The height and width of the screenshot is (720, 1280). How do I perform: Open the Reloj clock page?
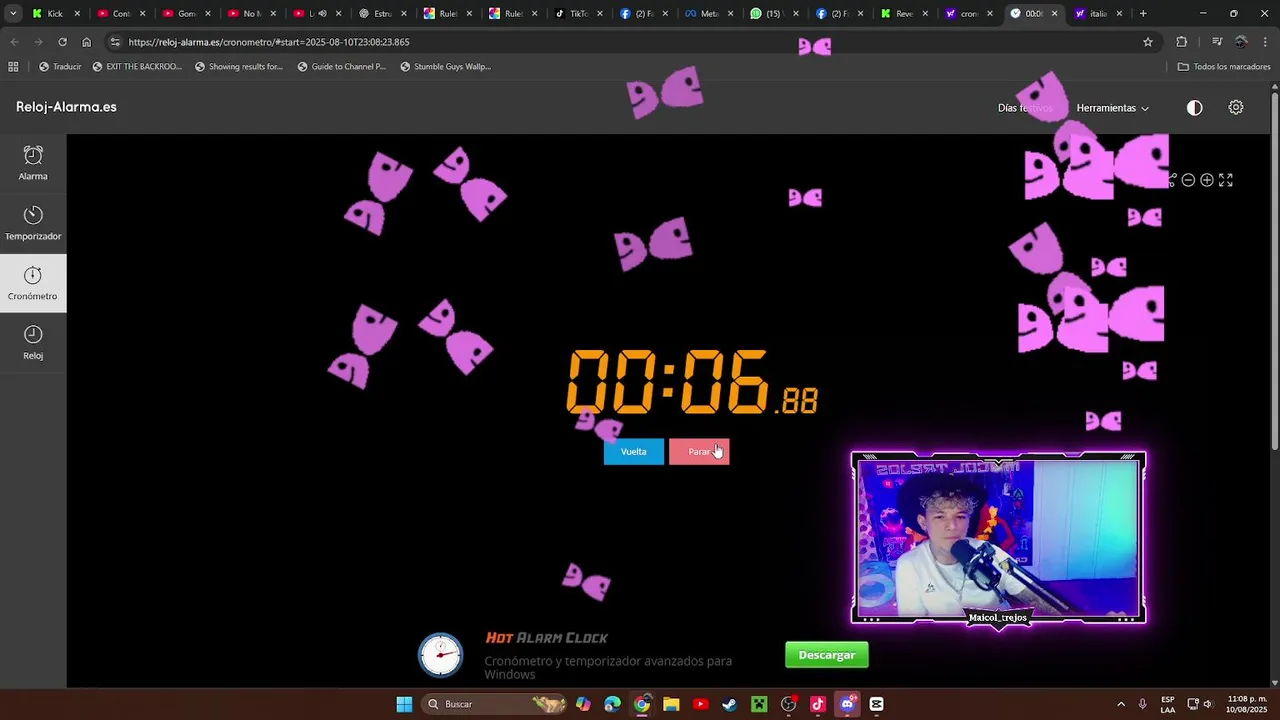coord(33,343)
